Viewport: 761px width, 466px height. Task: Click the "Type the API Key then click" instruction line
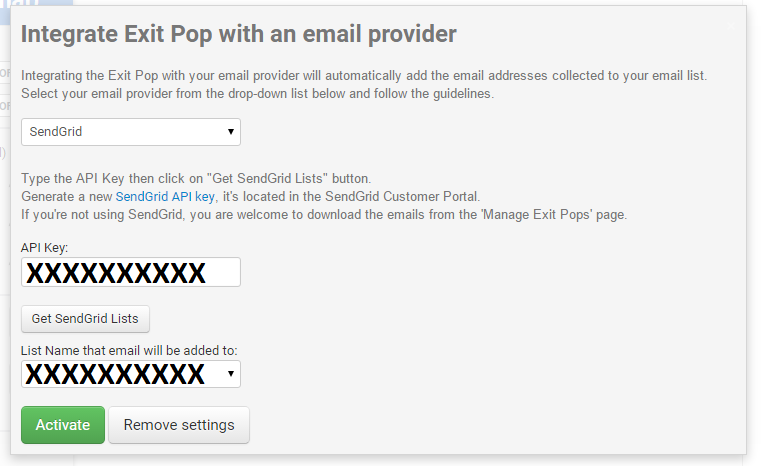[196, 178]
